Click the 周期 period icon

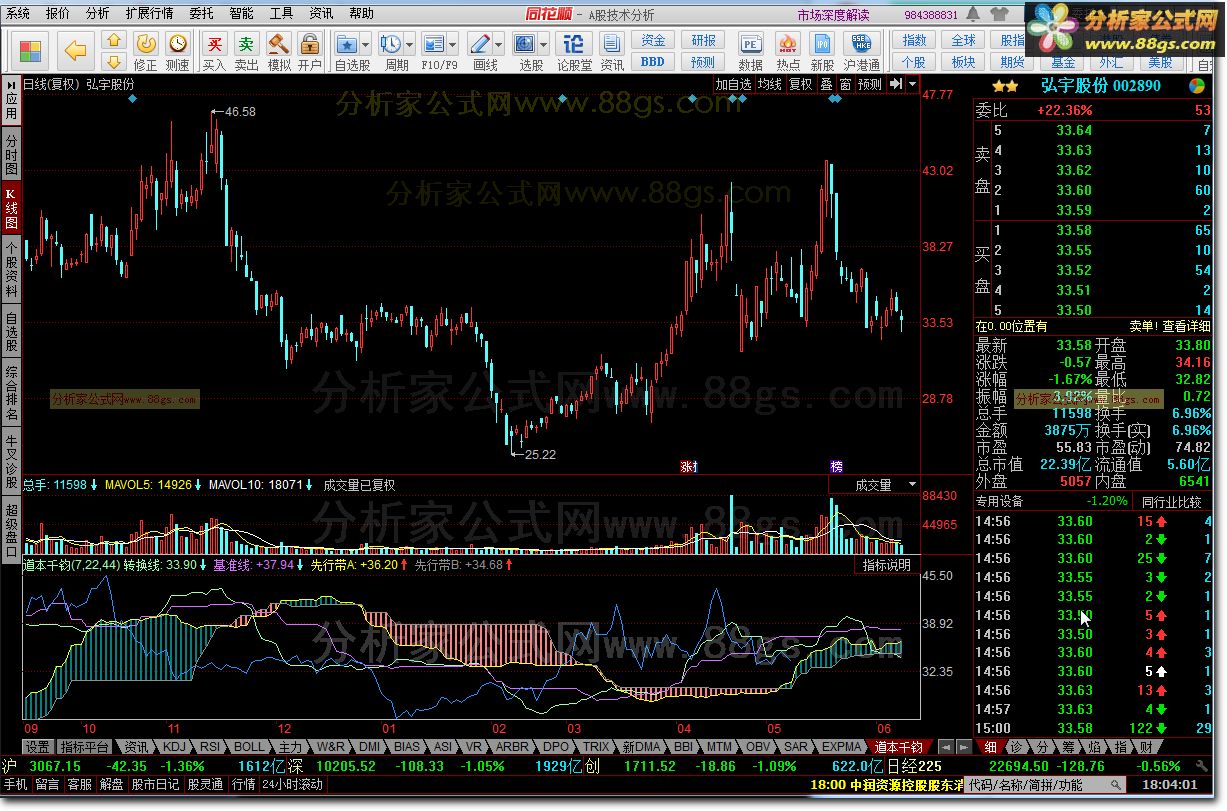tap(391, 45)
